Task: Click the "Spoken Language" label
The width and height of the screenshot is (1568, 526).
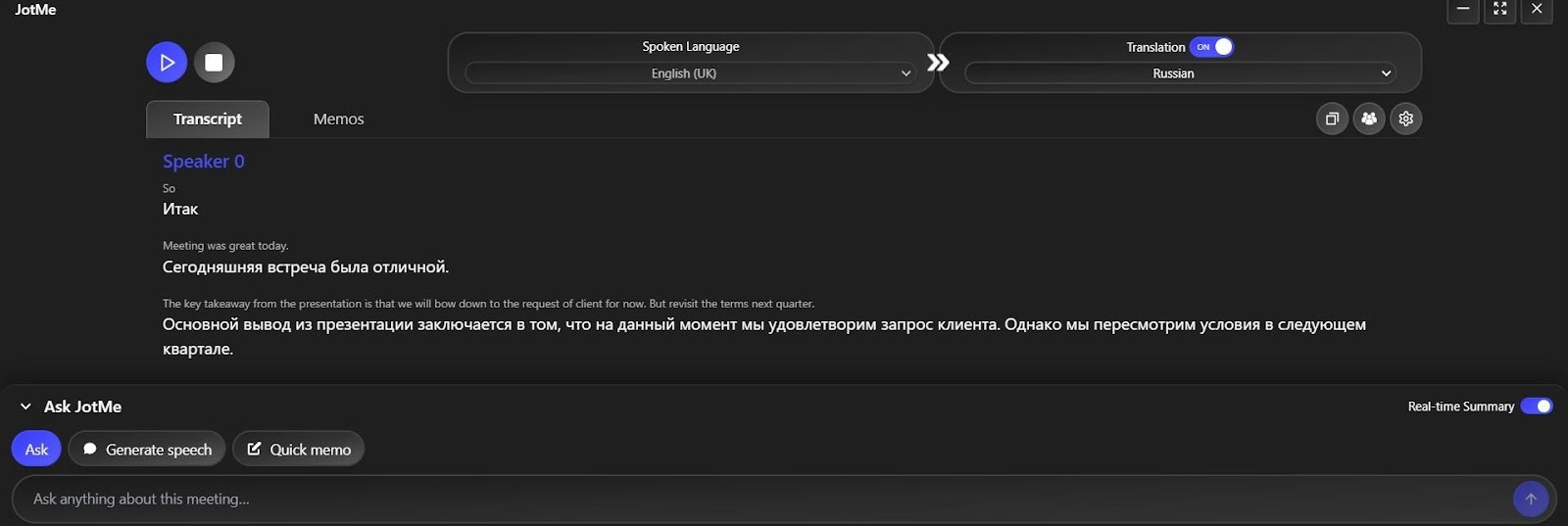Action: (691, 47)
